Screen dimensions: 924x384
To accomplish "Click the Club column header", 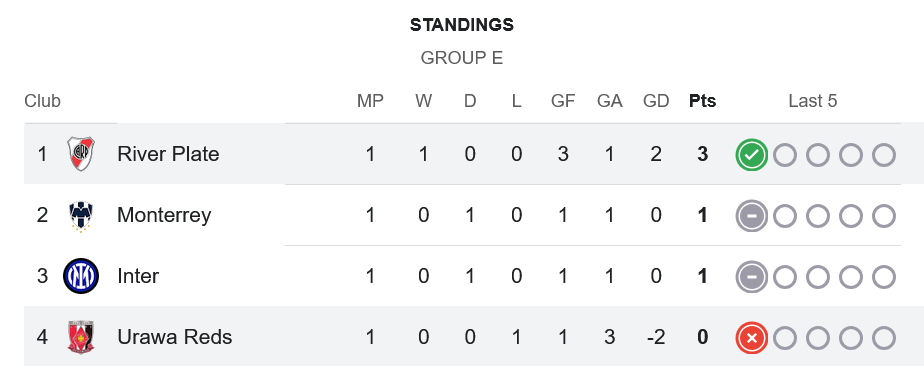I will tap(42, 101).
